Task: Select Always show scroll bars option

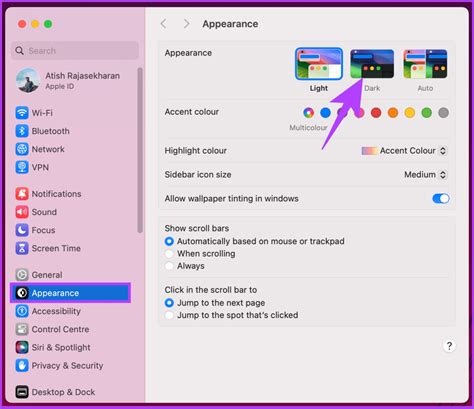Action: (x=169, y=266)
